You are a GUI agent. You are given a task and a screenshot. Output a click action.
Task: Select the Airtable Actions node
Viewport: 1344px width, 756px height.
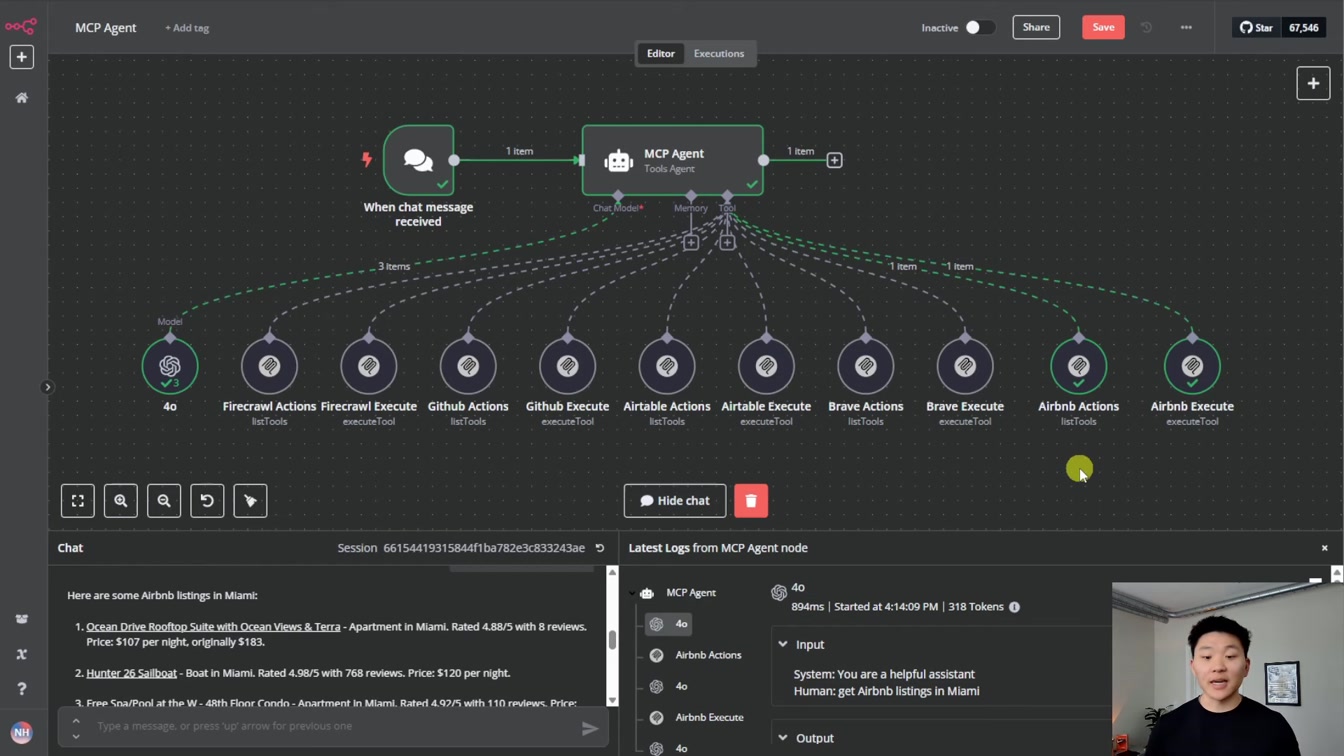(x=667, y=366)
